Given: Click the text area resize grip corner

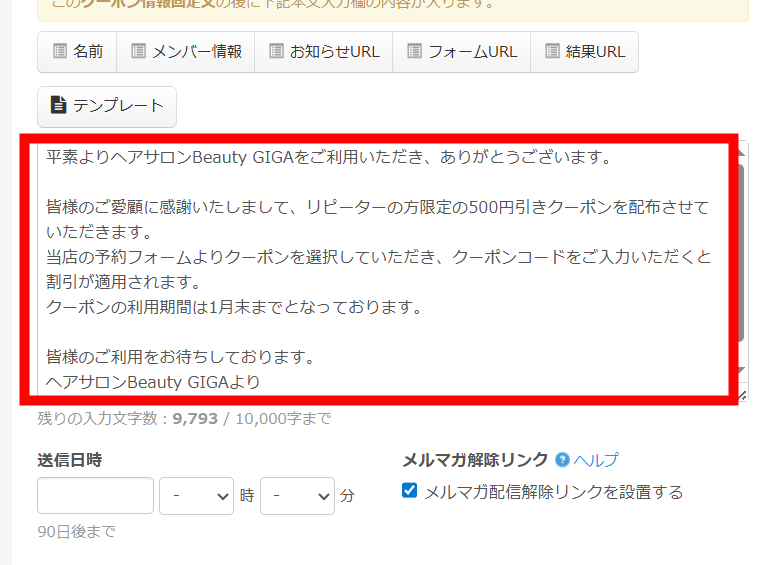Looking at the screenshot, I should click(x=742, y=395).
